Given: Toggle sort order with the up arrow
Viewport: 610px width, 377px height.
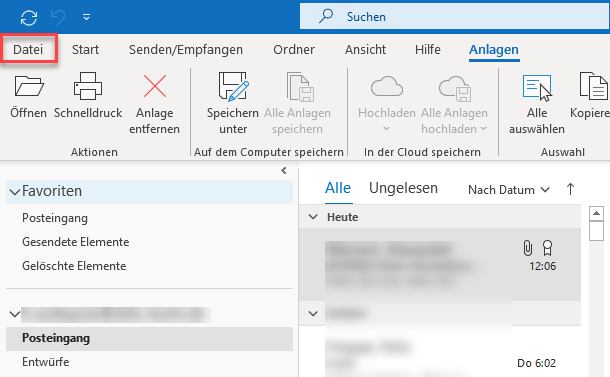Looking at the screenshot, I should point(570,189).
